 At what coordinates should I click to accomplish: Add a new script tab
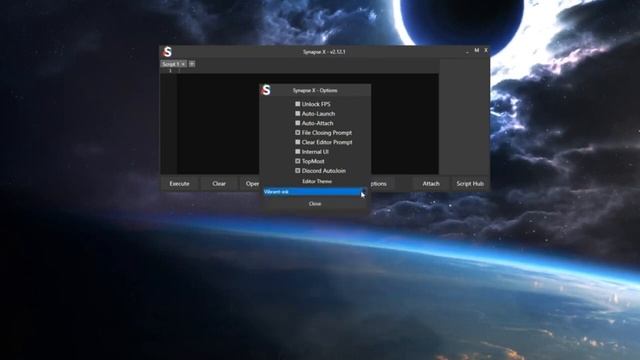(x=191, y=64)
